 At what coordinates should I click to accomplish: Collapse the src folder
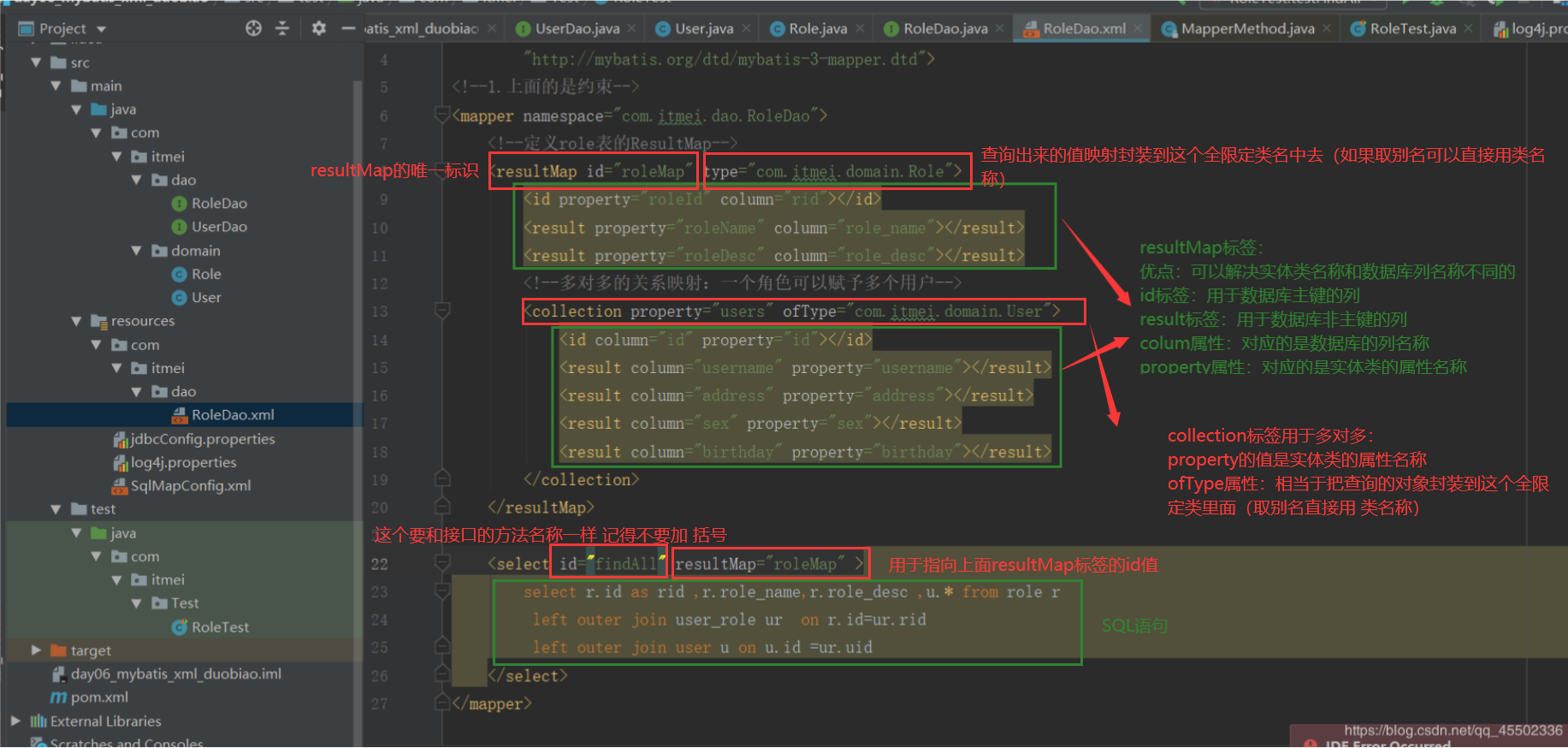pos(36,62)
